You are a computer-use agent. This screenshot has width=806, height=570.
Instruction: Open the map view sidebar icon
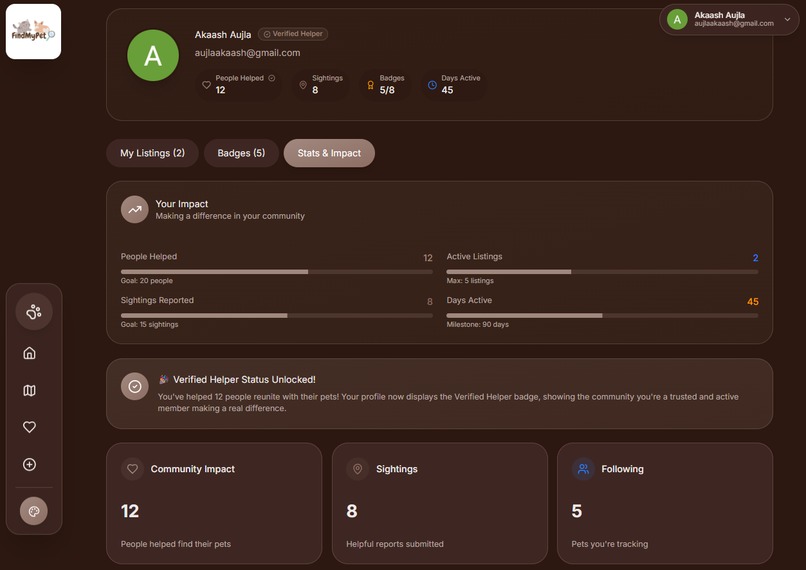29,391
